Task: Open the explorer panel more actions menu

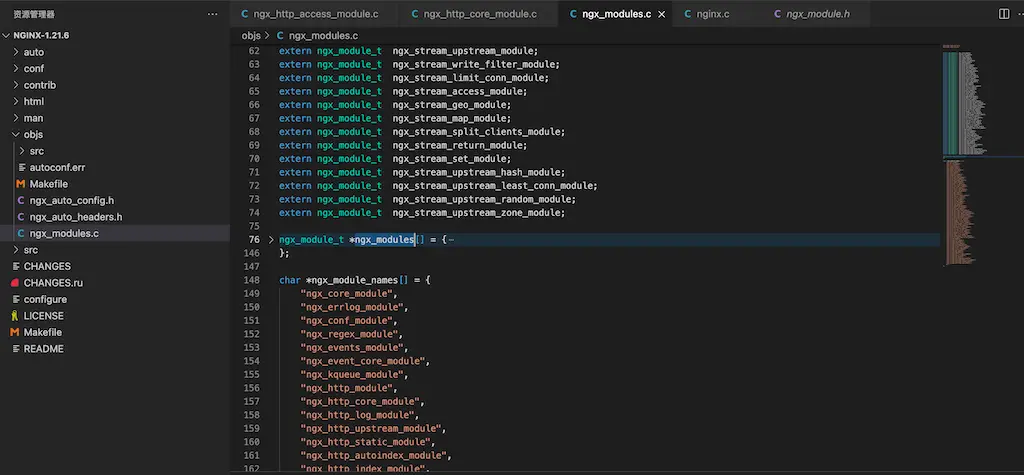Action: point(211,14)
